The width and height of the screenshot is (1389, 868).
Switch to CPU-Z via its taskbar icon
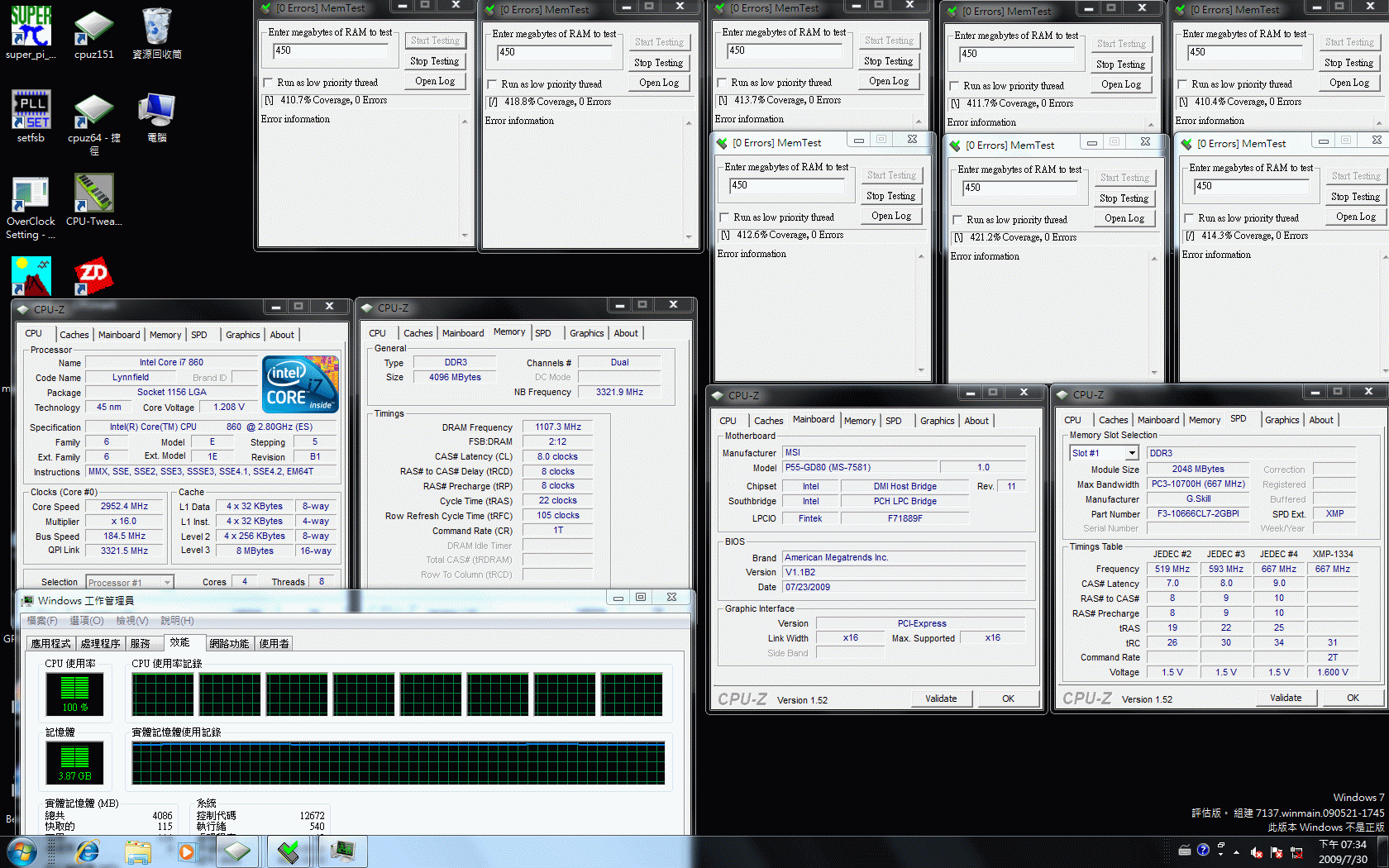[237, 851]
